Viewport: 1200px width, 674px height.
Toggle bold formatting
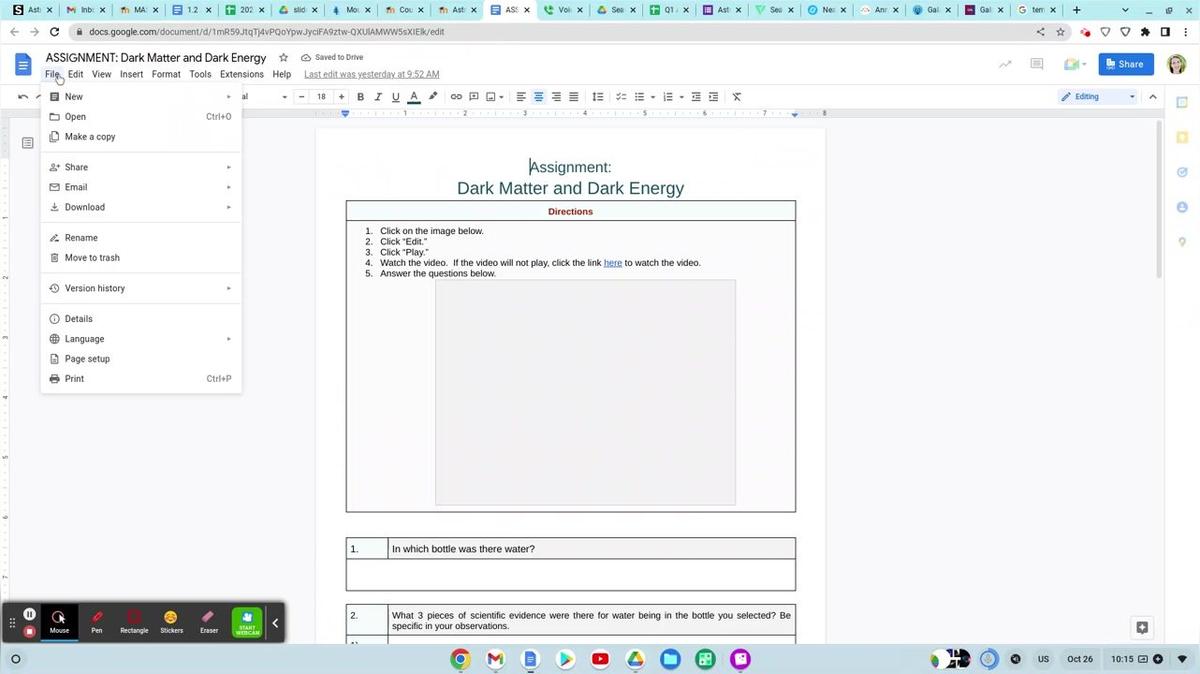click(x=360, y=97)
